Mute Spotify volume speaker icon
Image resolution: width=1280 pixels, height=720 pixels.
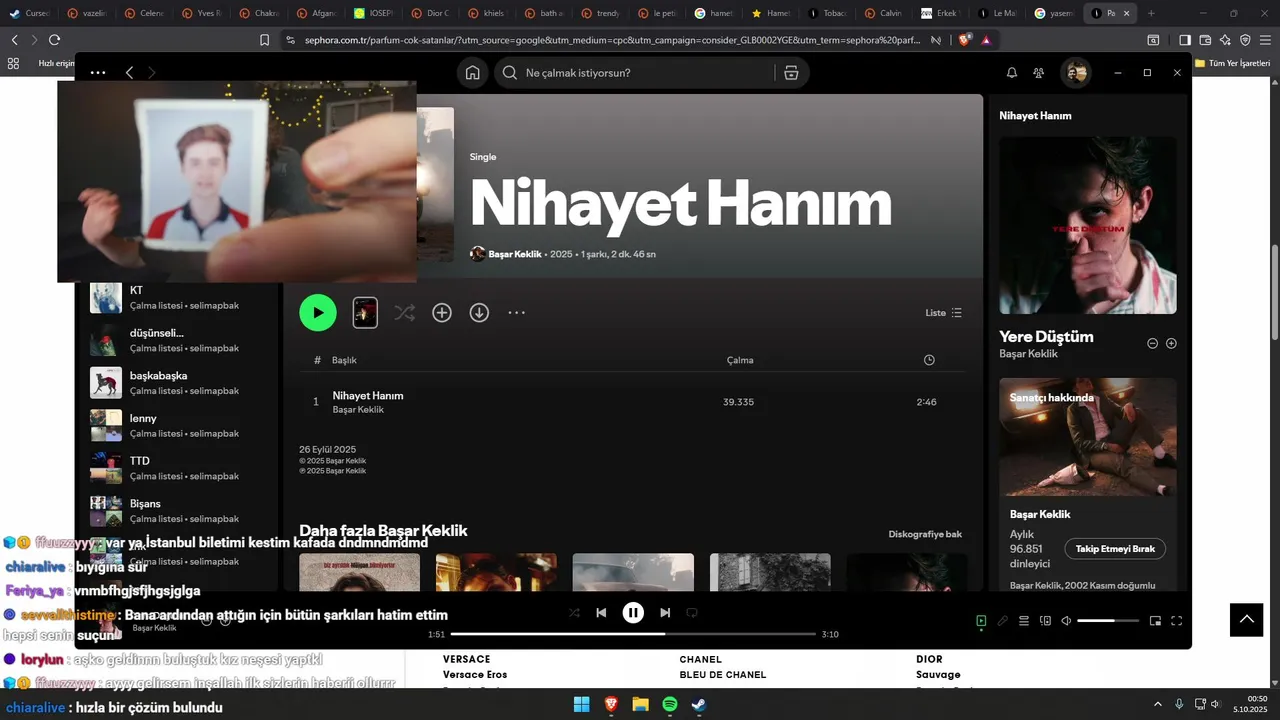pyautogui.click(x=1066, y=621)
